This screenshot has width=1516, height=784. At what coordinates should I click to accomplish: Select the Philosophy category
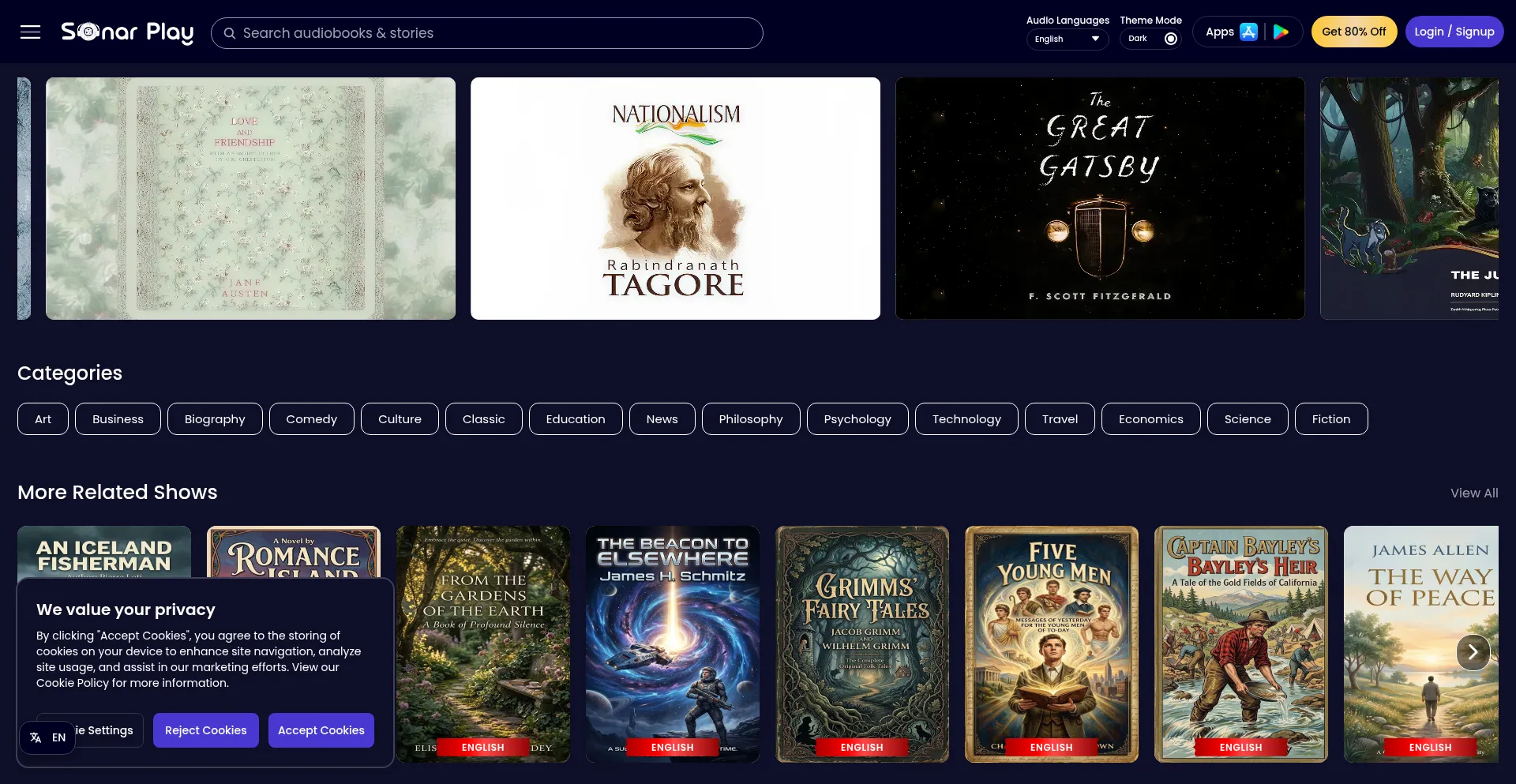[x=751, y=419]
